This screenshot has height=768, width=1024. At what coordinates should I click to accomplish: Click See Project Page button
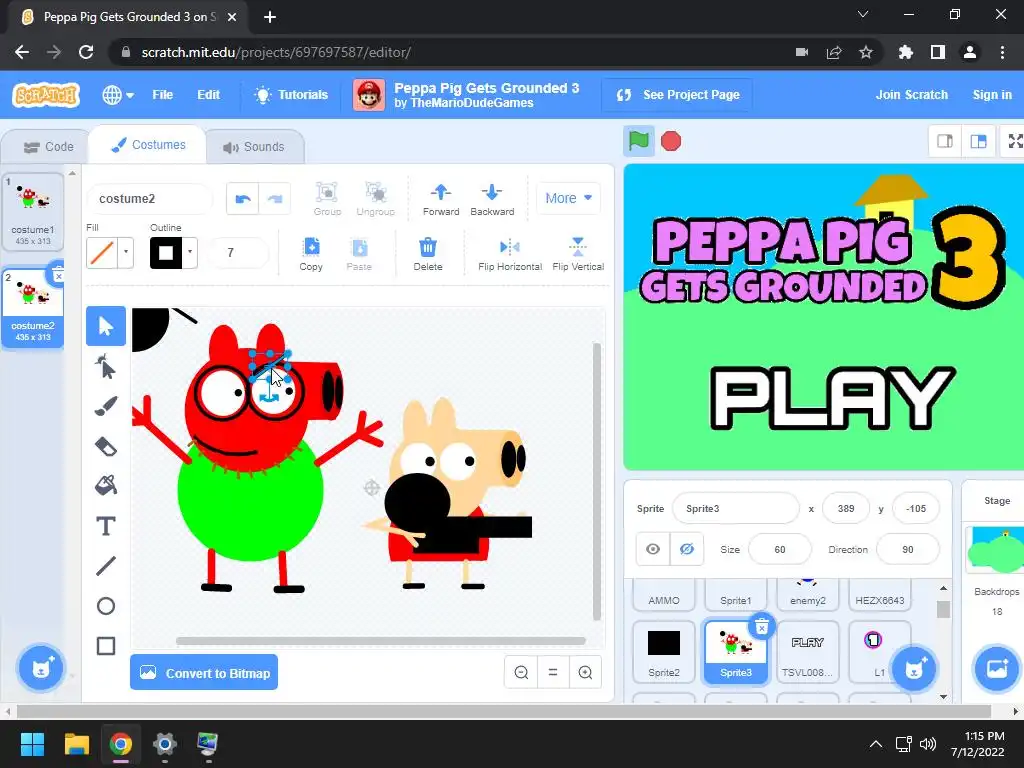pos(677,95)
